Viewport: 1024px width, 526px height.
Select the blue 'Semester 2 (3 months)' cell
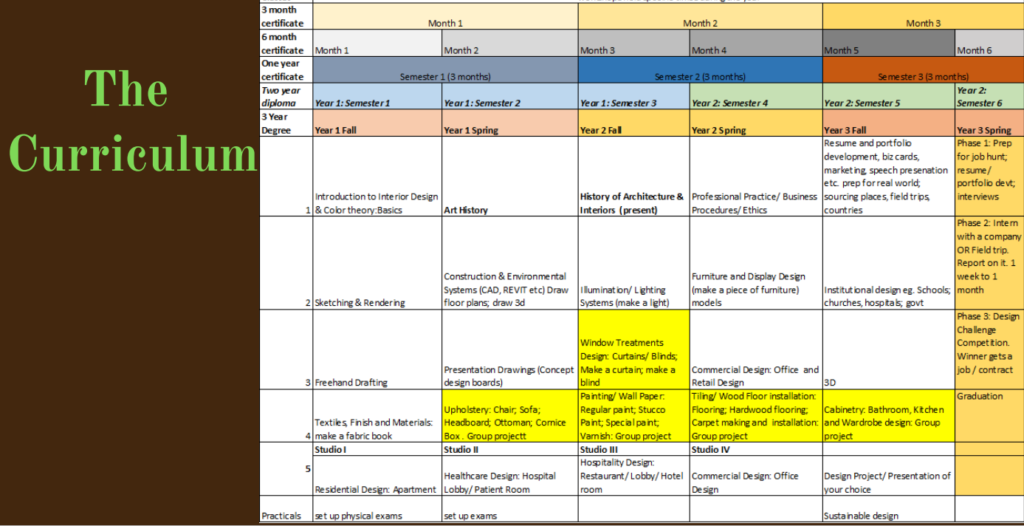699,76
